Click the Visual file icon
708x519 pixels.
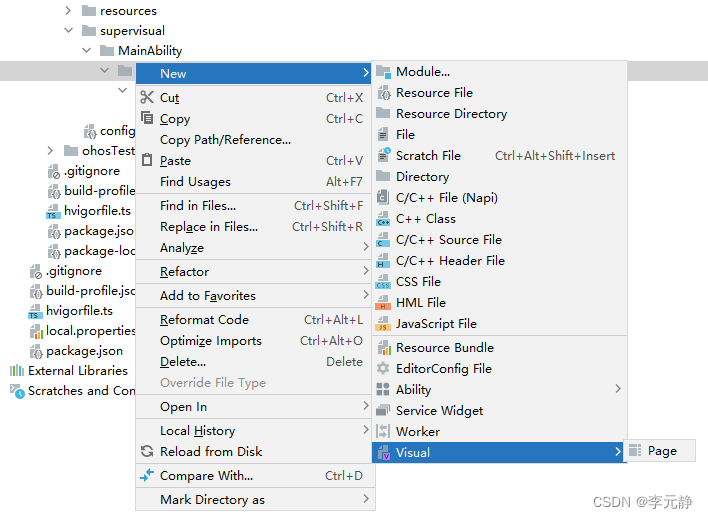tap(384, 452)
